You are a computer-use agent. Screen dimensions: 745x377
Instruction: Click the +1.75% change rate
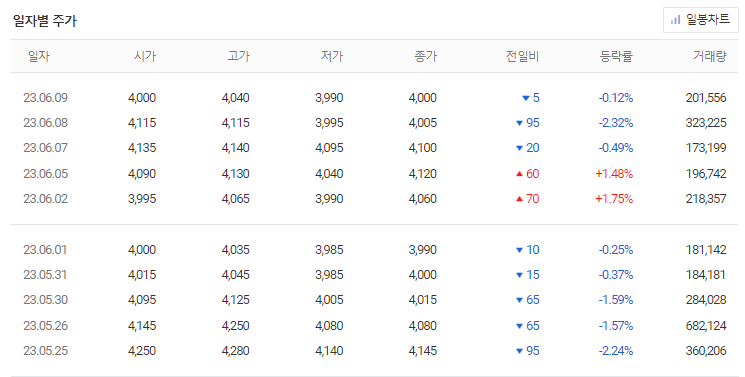coord(614,199)
